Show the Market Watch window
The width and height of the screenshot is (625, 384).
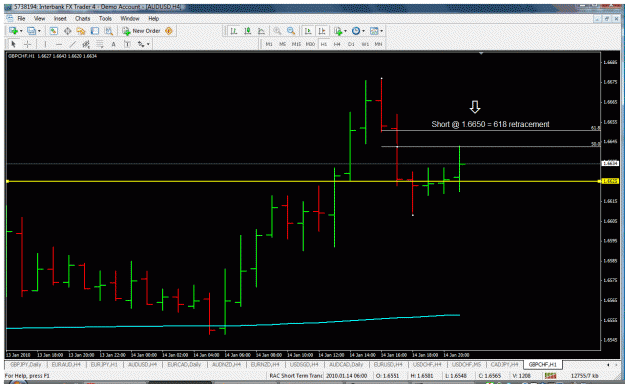pyautogui.click(x=53, y=31)
